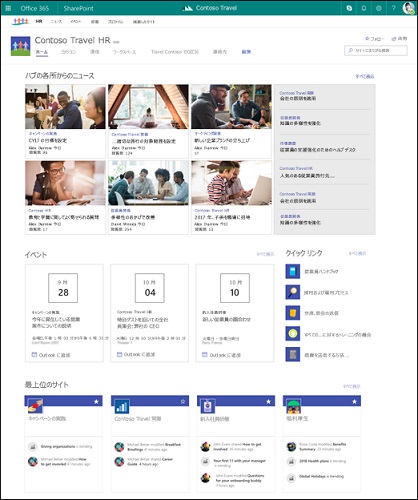Open news image of team meeting at table
Screen dimensions: 418x500
click(148, 183)
